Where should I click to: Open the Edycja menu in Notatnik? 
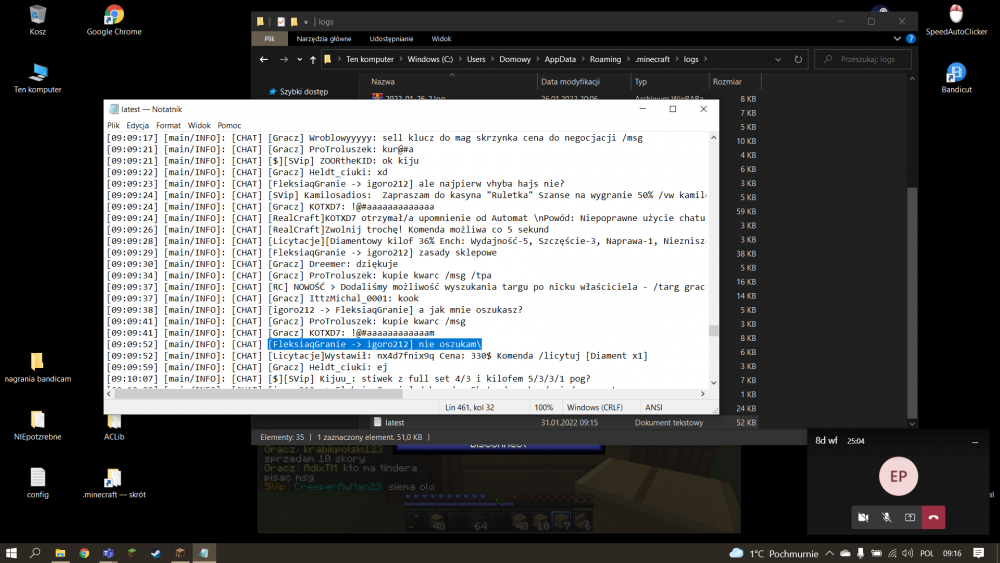(138, 125)
